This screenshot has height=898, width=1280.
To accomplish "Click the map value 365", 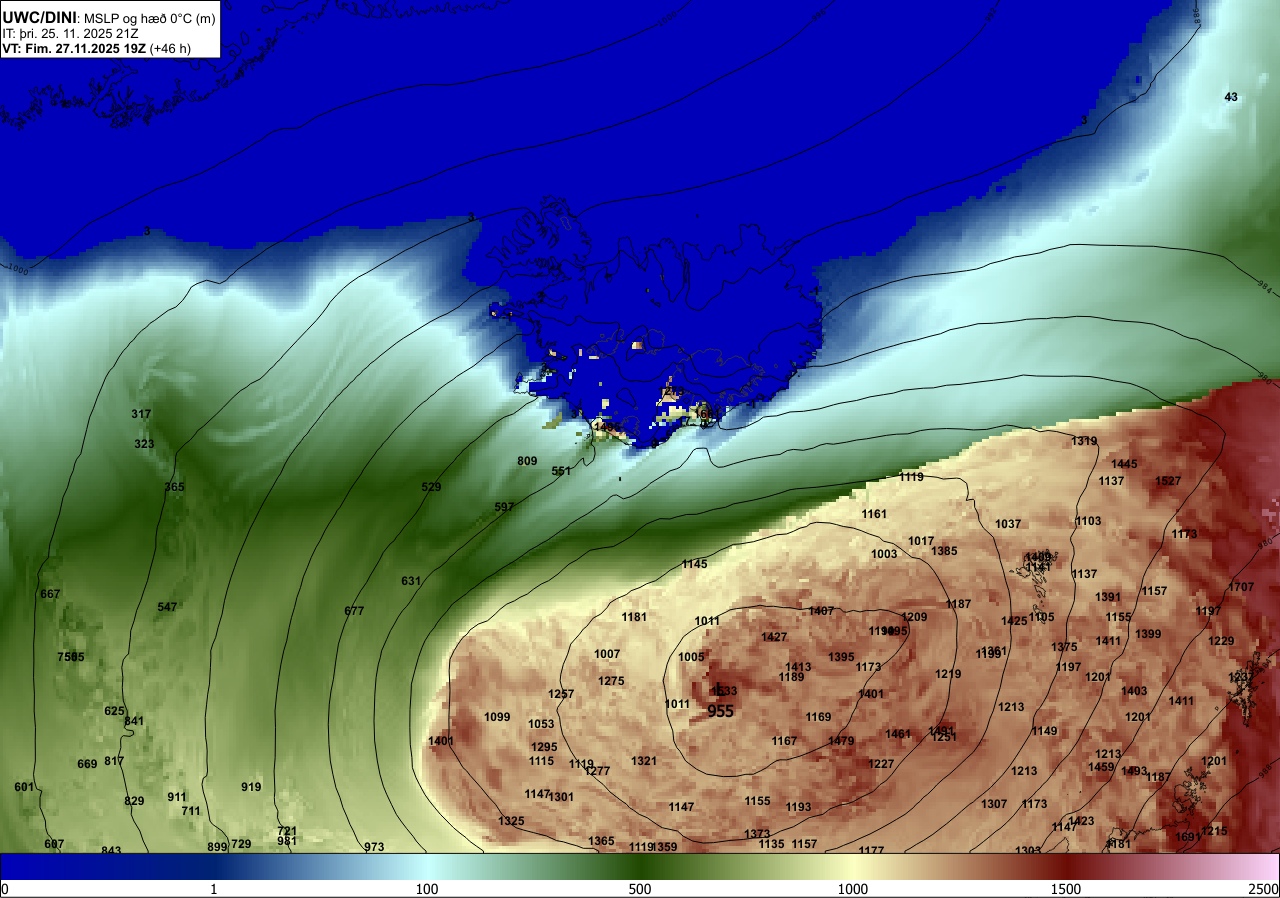I will 174,487.
